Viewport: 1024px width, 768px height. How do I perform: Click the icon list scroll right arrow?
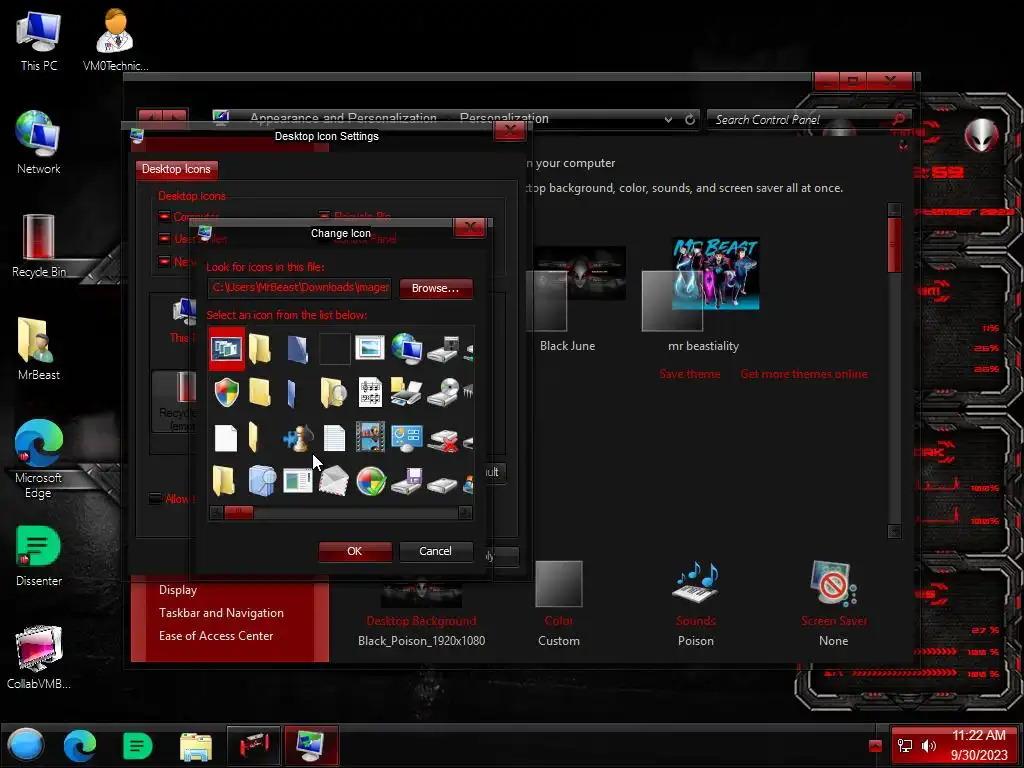pyautogui.click(x=465, y=513)
